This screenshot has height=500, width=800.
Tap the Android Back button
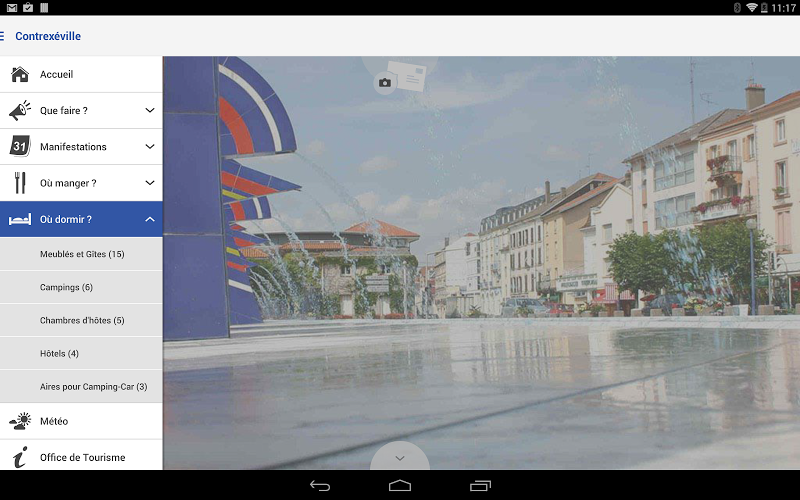320,486
